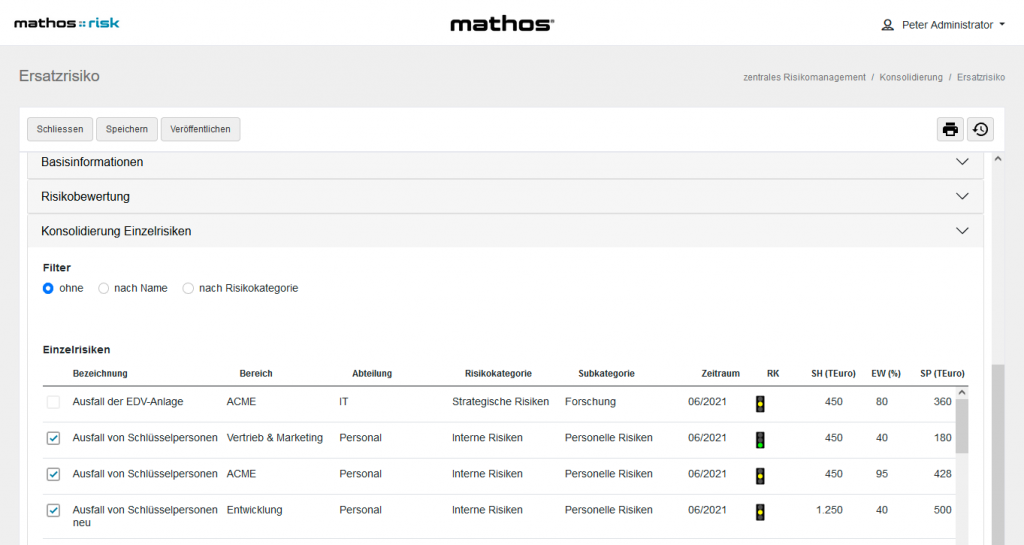Check the Ausfall der EDV-Anlage checkbox

click(x=53, y=402)
